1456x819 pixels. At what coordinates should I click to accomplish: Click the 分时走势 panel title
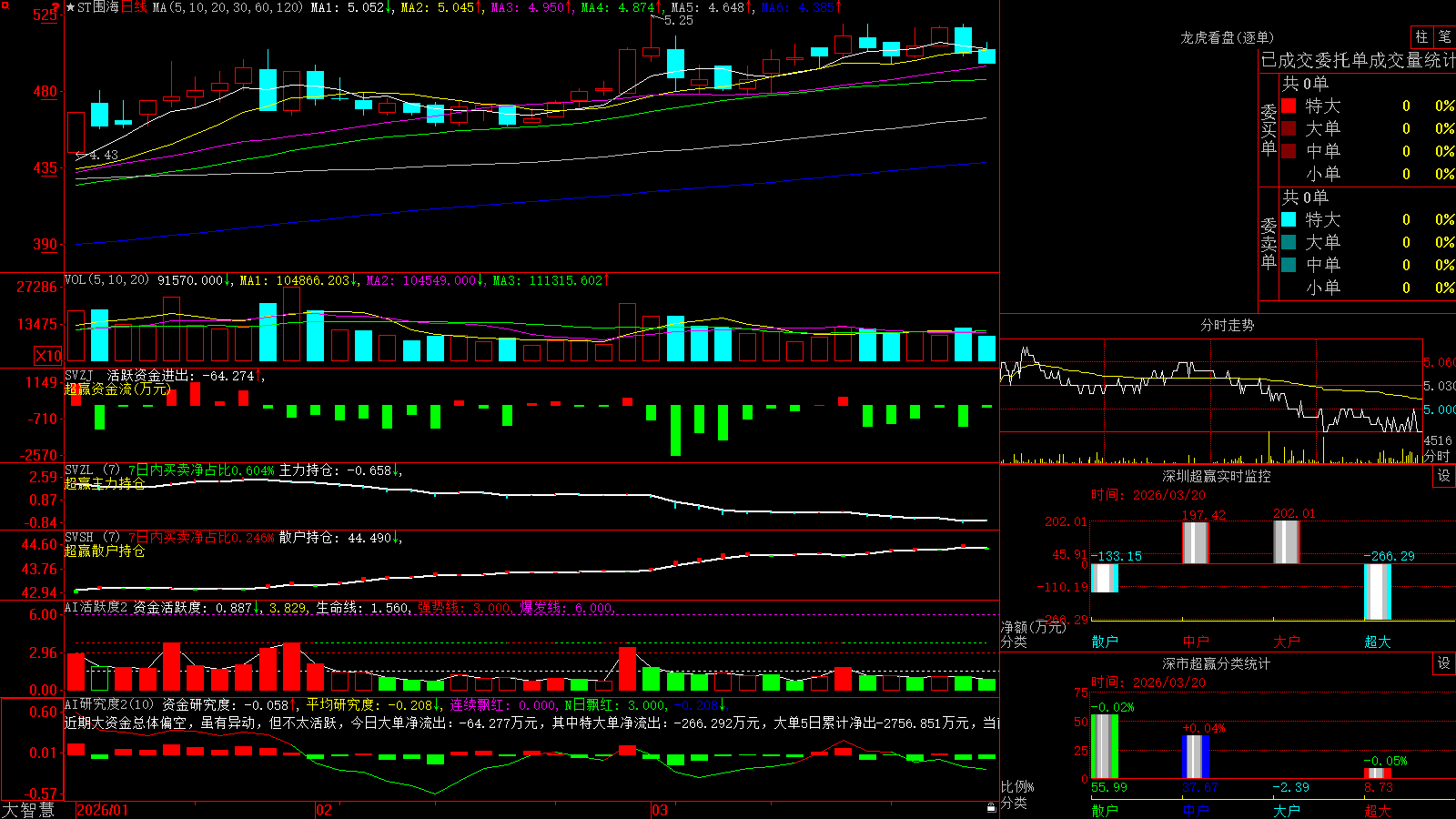pos(1227,325)
